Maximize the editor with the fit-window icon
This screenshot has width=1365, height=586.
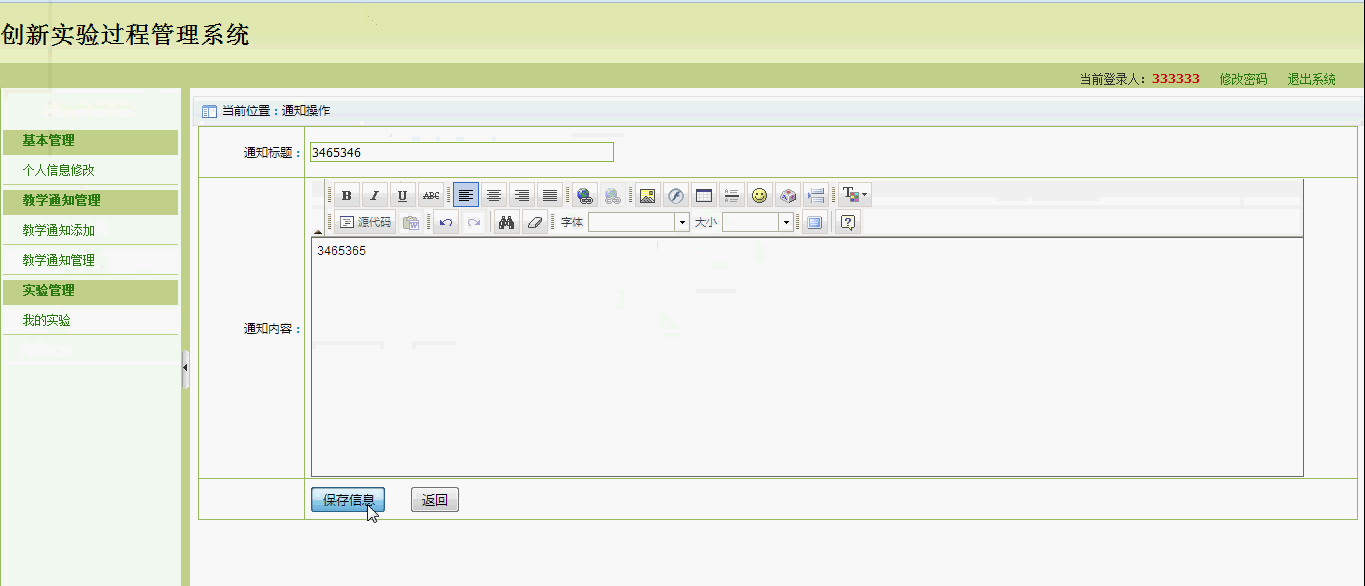point(814,222)
